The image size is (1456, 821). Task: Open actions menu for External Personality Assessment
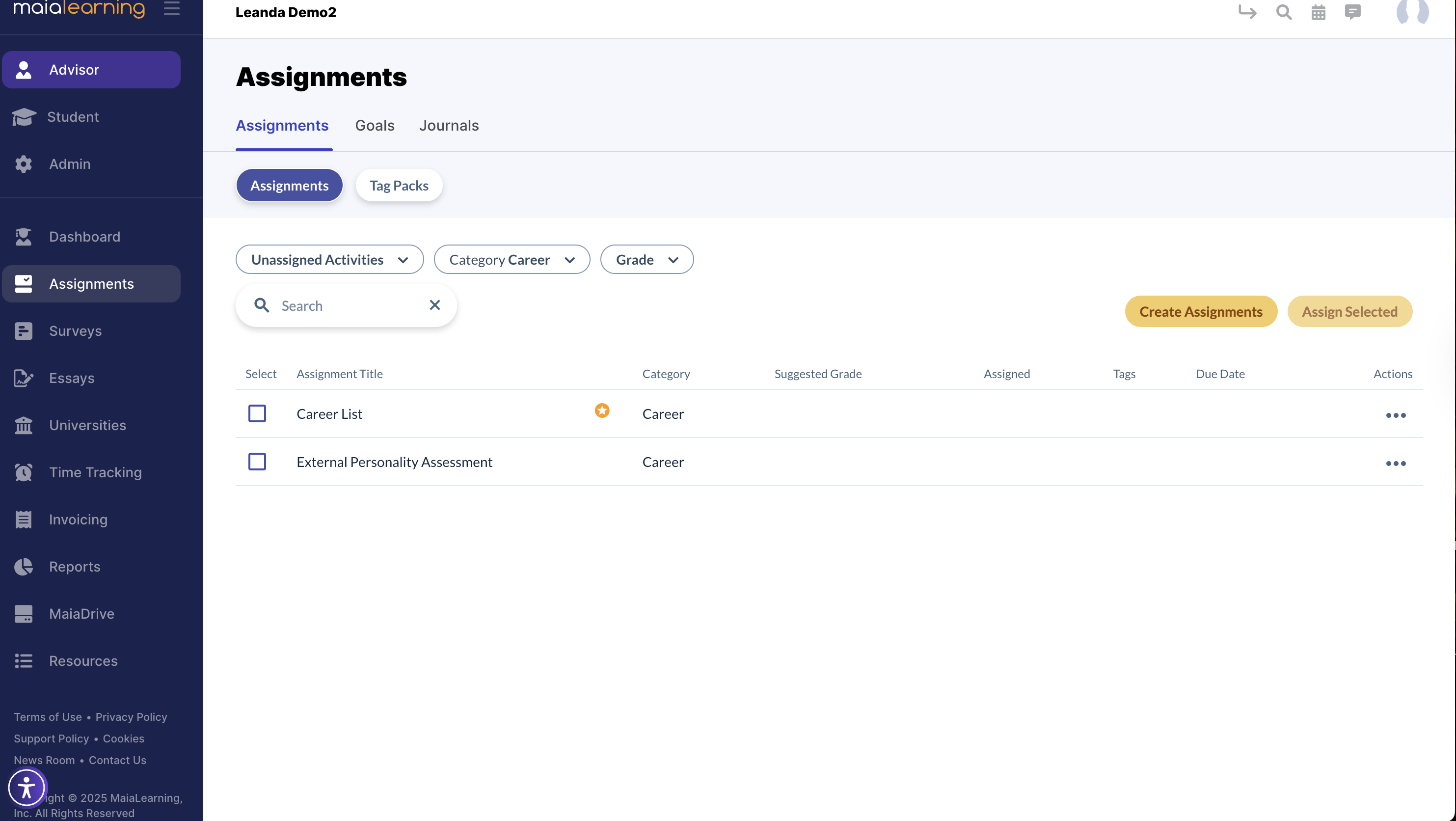point(1396,463)
